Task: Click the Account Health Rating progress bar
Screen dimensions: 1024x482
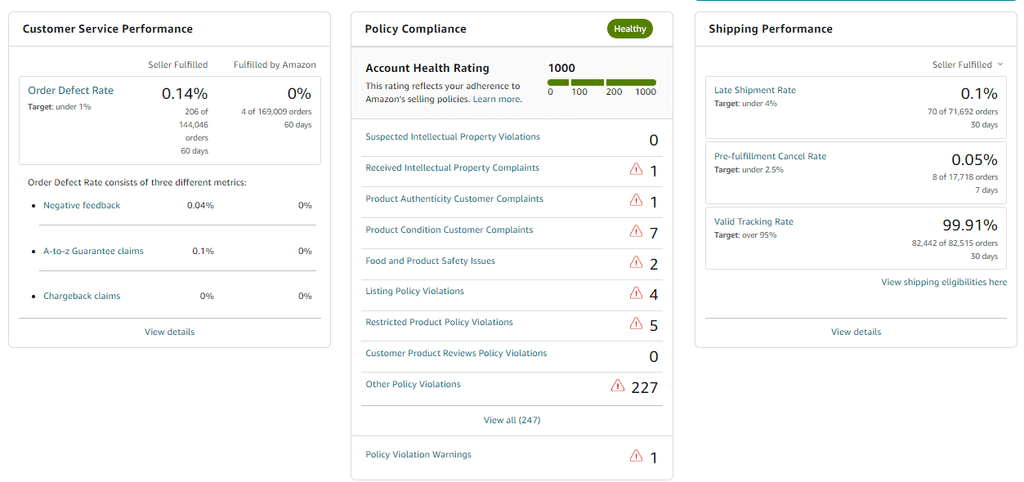Action: coord(602,82)
